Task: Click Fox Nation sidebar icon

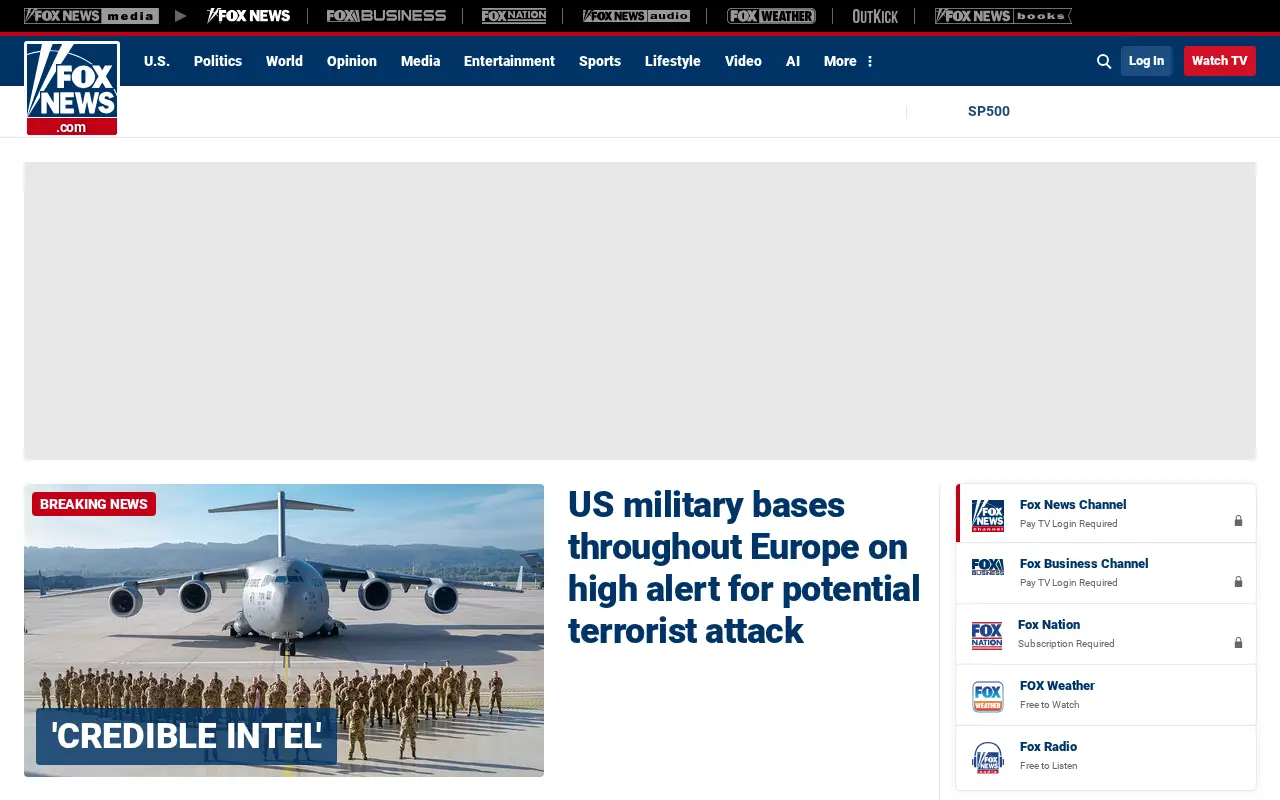Action: (x=987, y=635)
